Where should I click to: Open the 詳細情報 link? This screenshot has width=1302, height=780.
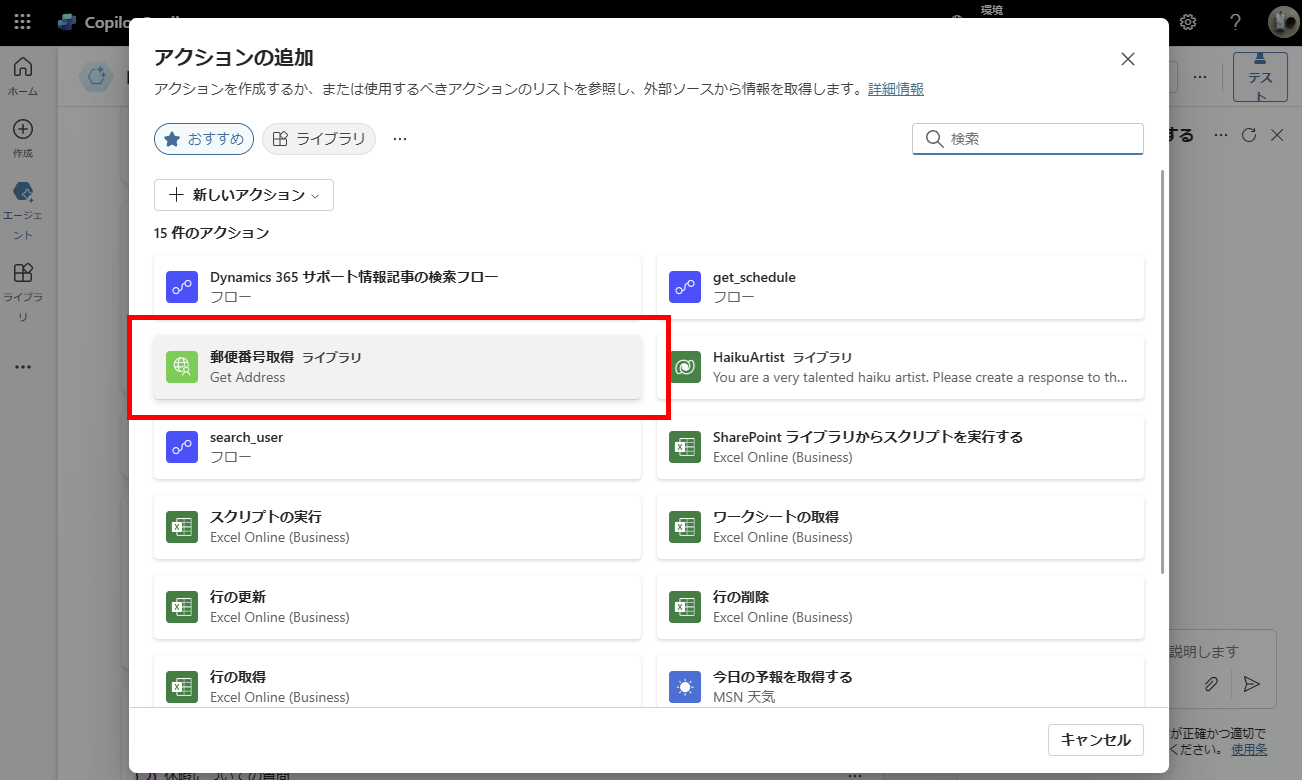895,89
